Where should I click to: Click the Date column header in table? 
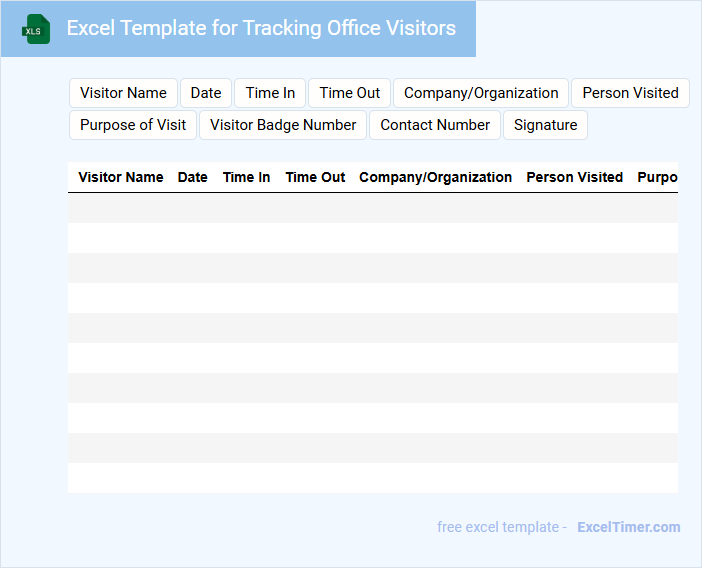tap(193, 177)
